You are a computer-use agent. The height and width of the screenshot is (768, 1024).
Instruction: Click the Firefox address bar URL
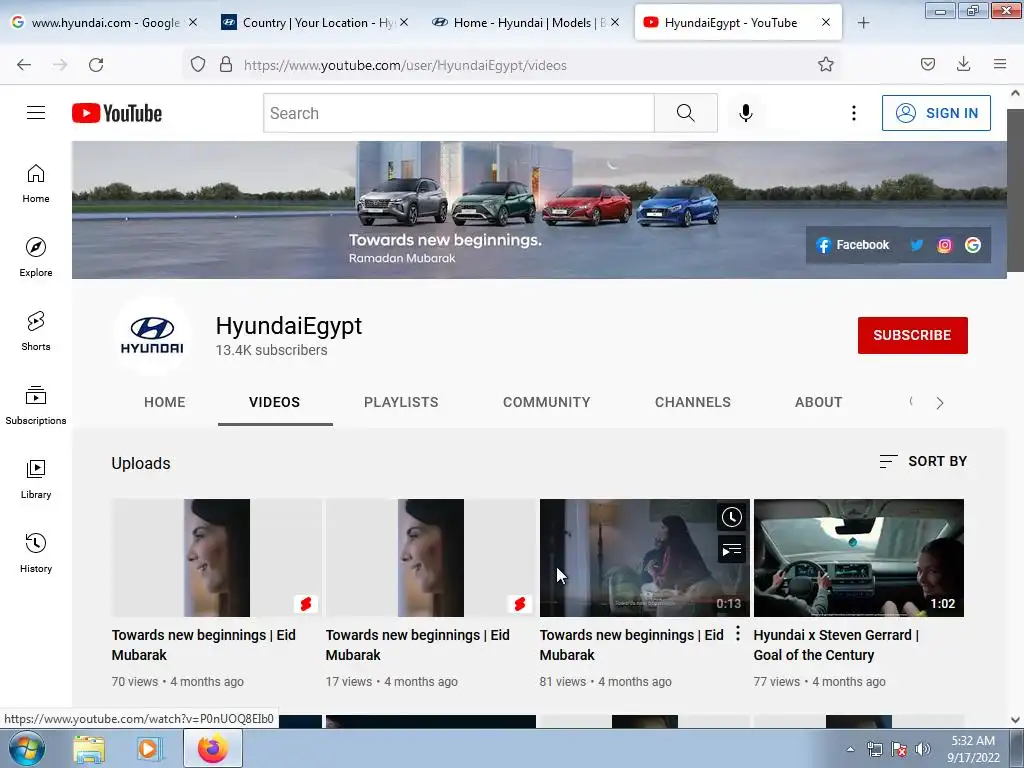pos(405,65)
